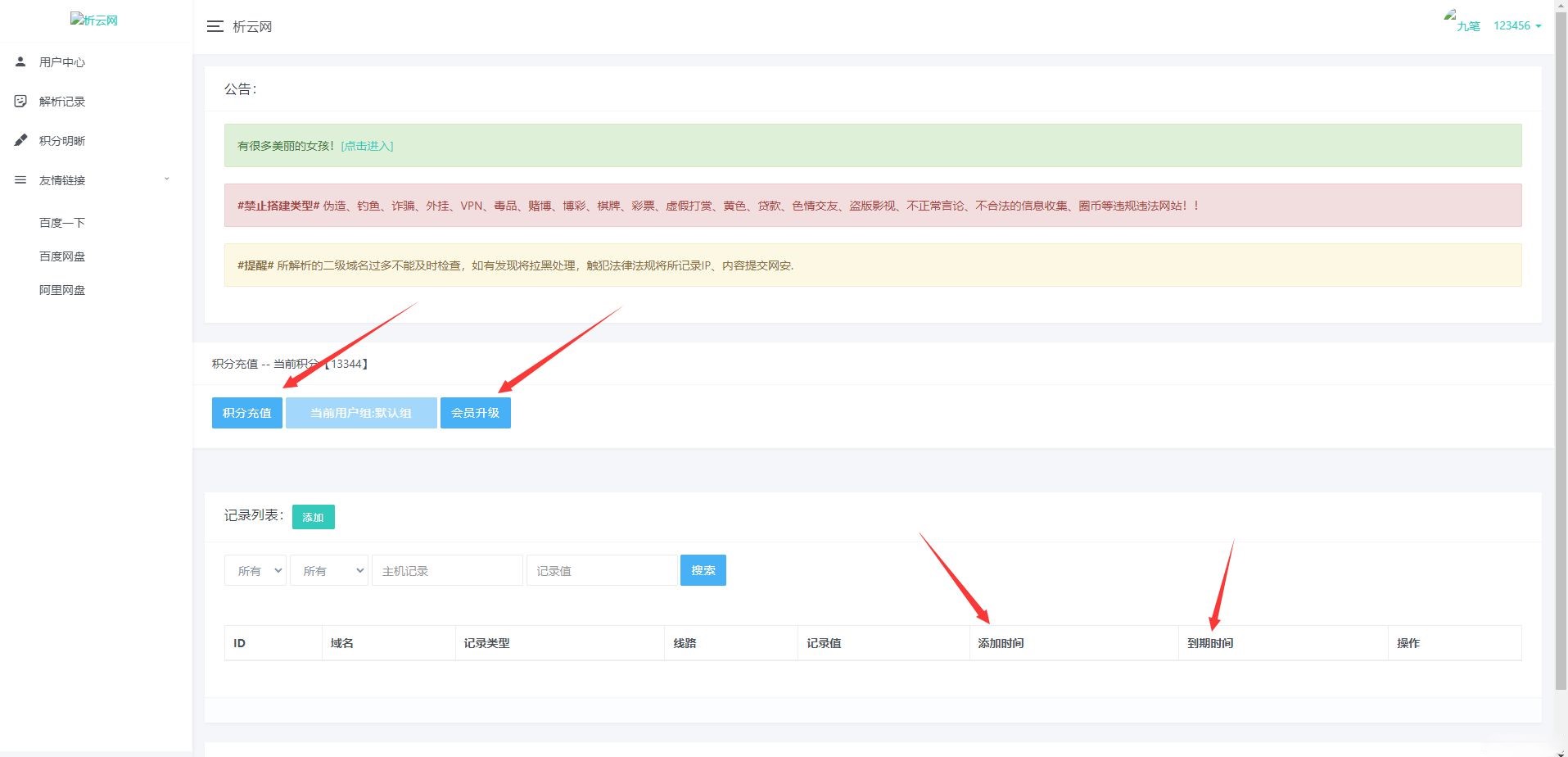Open the first 所有 filter dropdown
This screenshot has height=757, width=1568.
(x=255, y=570)
